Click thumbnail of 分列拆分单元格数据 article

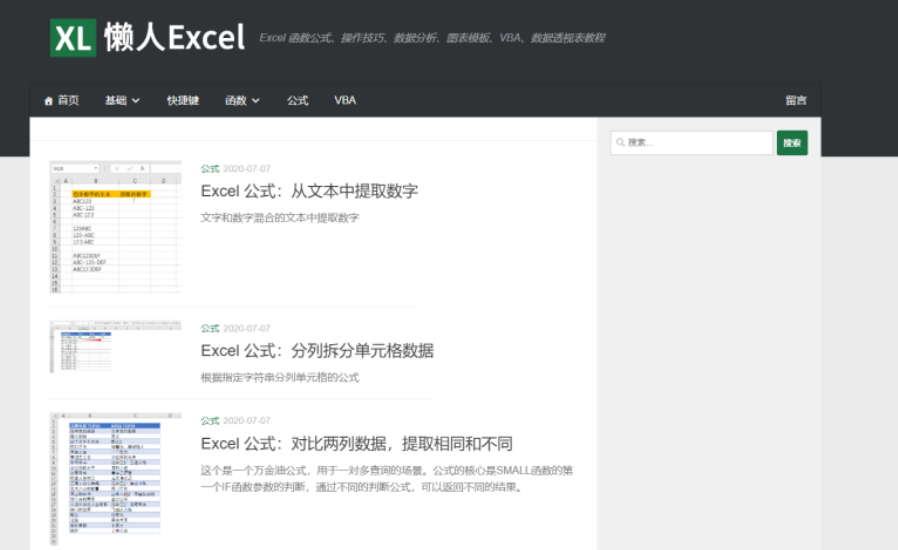115,347
